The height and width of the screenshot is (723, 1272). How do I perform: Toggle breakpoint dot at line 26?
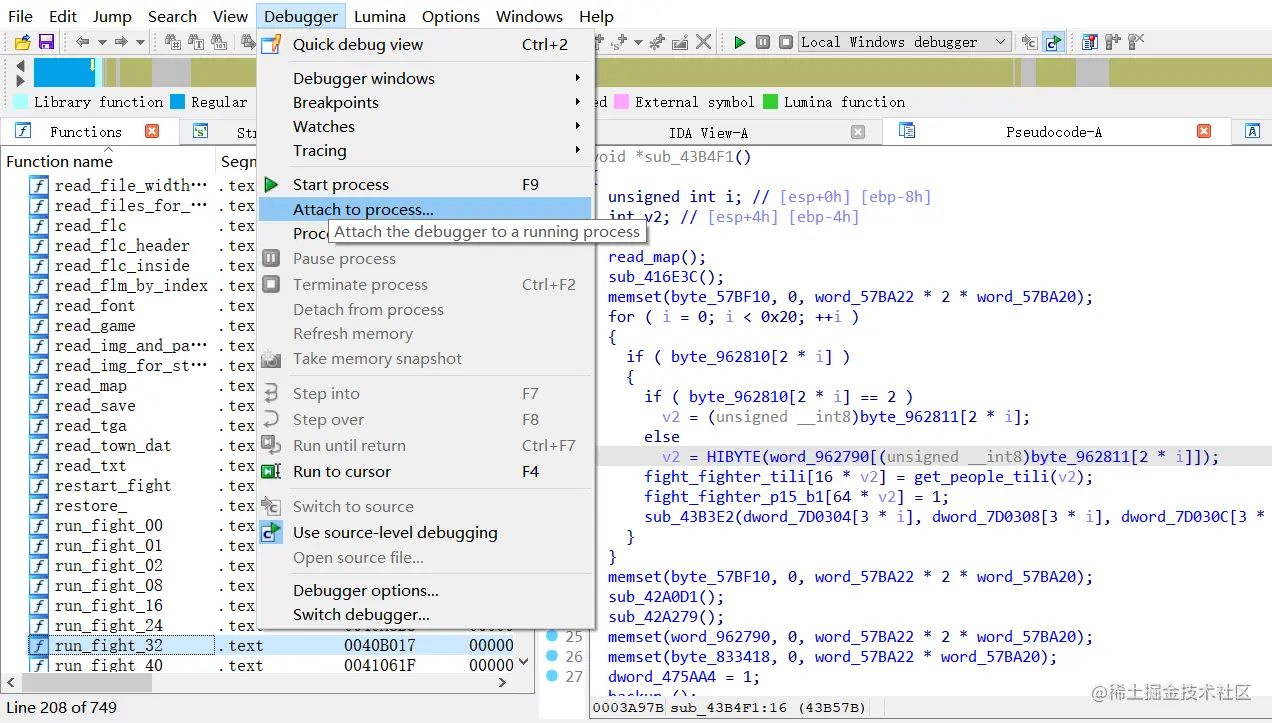[x=552, y=656]
